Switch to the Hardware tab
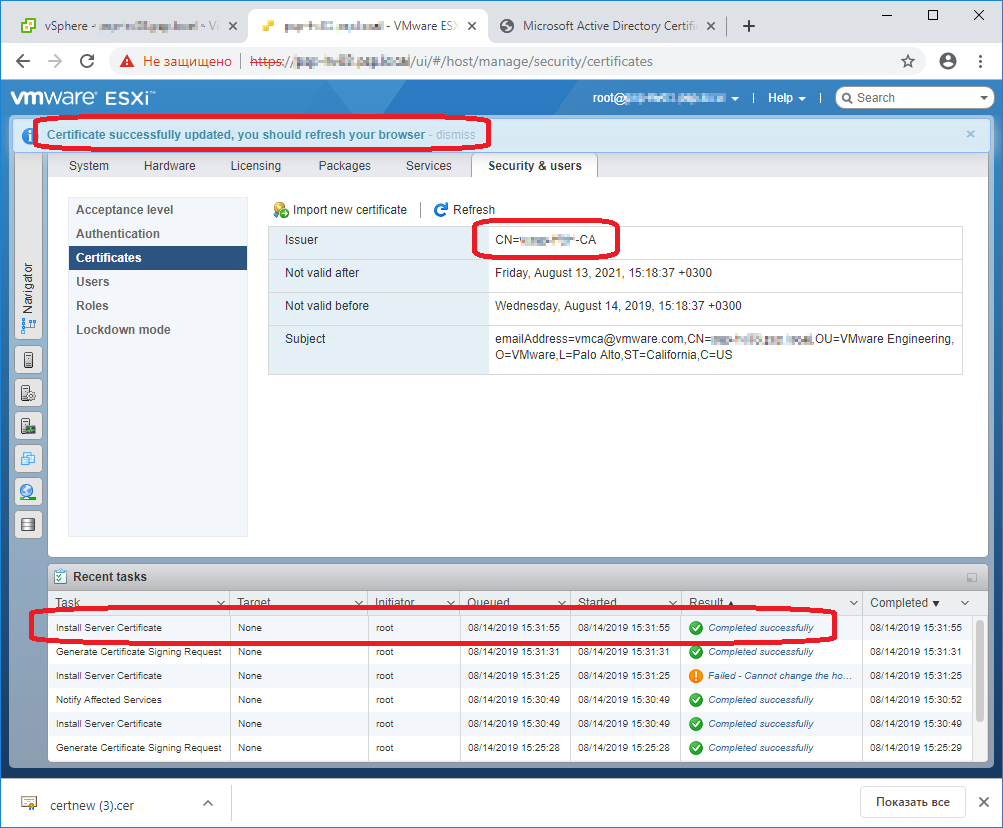Screen dimensions: 1003x828 click(x=170, y=166)
